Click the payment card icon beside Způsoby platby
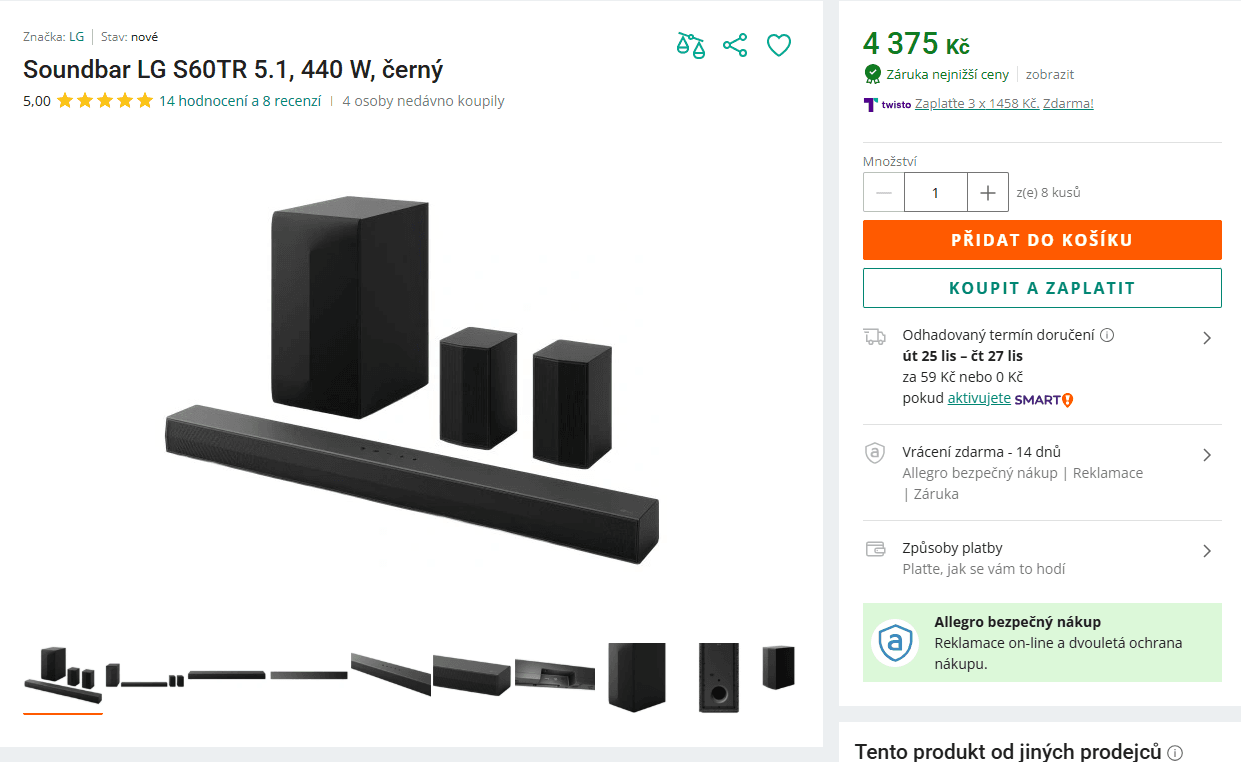This screenshot has height=762, width=1241. click(875, 548)
